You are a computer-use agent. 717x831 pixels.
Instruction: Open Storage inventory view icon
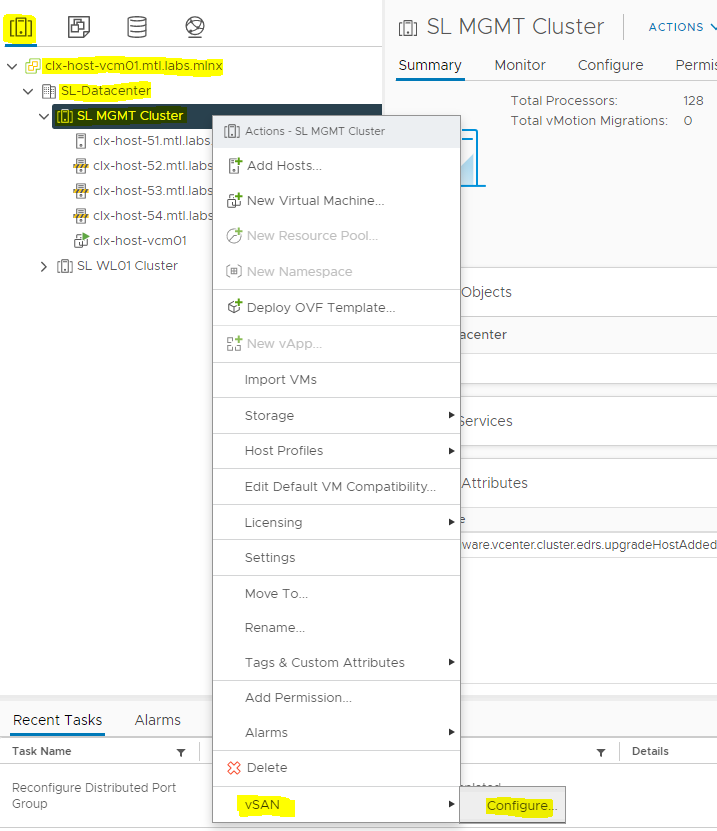137,27
